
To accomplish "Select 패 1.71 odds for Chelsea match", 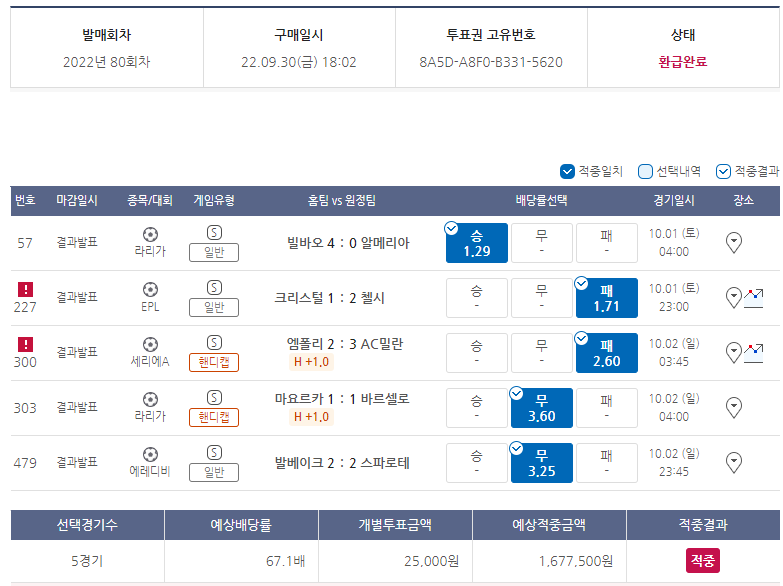I will coord(606,298).
